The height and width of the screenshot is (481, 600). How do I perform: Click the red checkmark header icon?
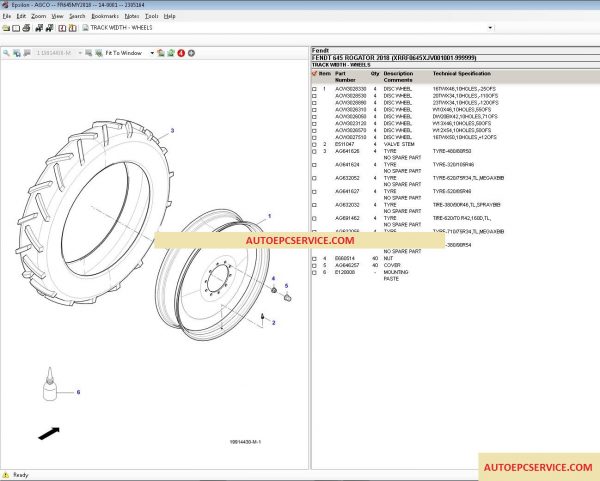click(x=315, y=73)
